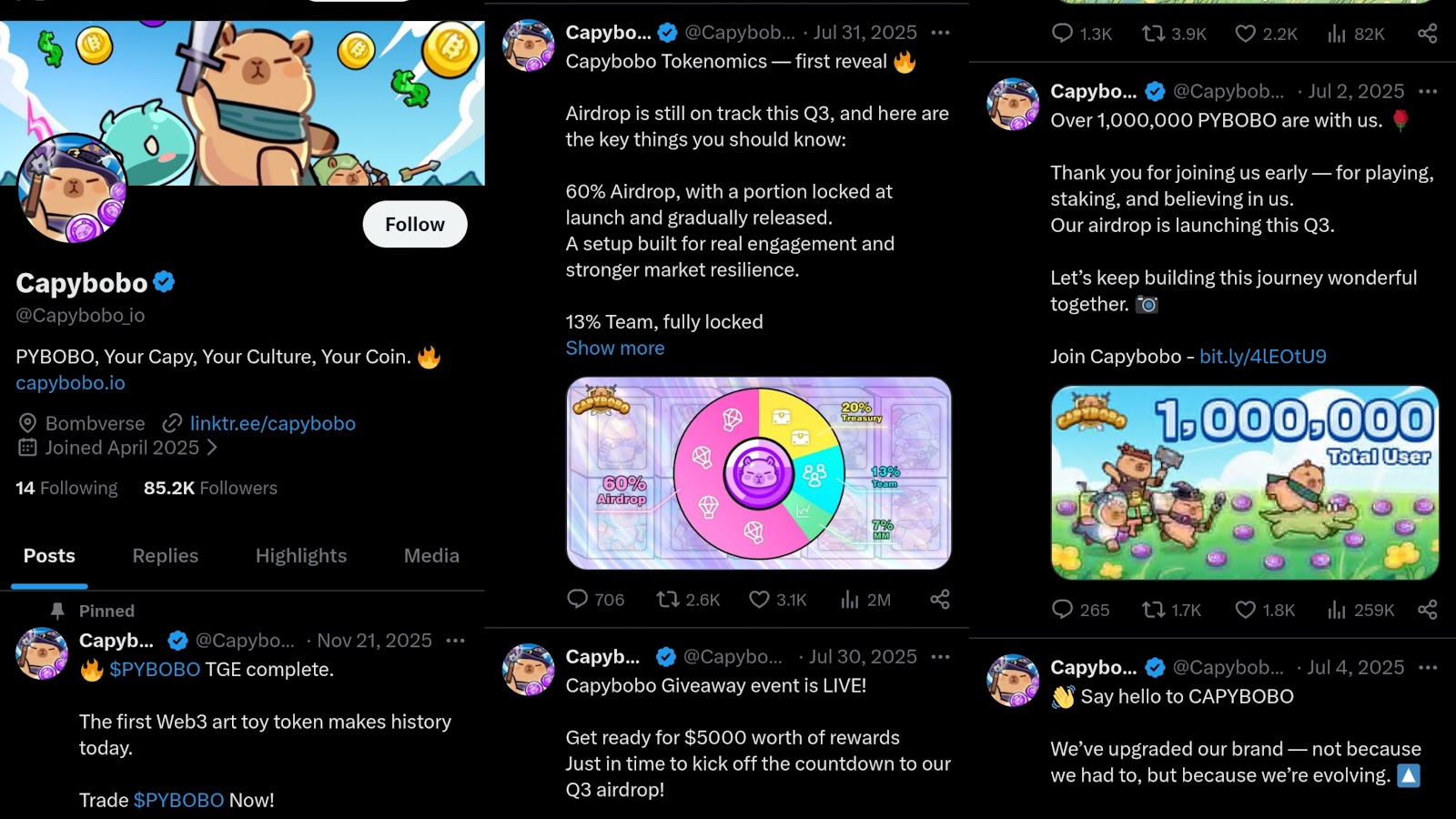Follow the Capybobo account

coord(415,224)
